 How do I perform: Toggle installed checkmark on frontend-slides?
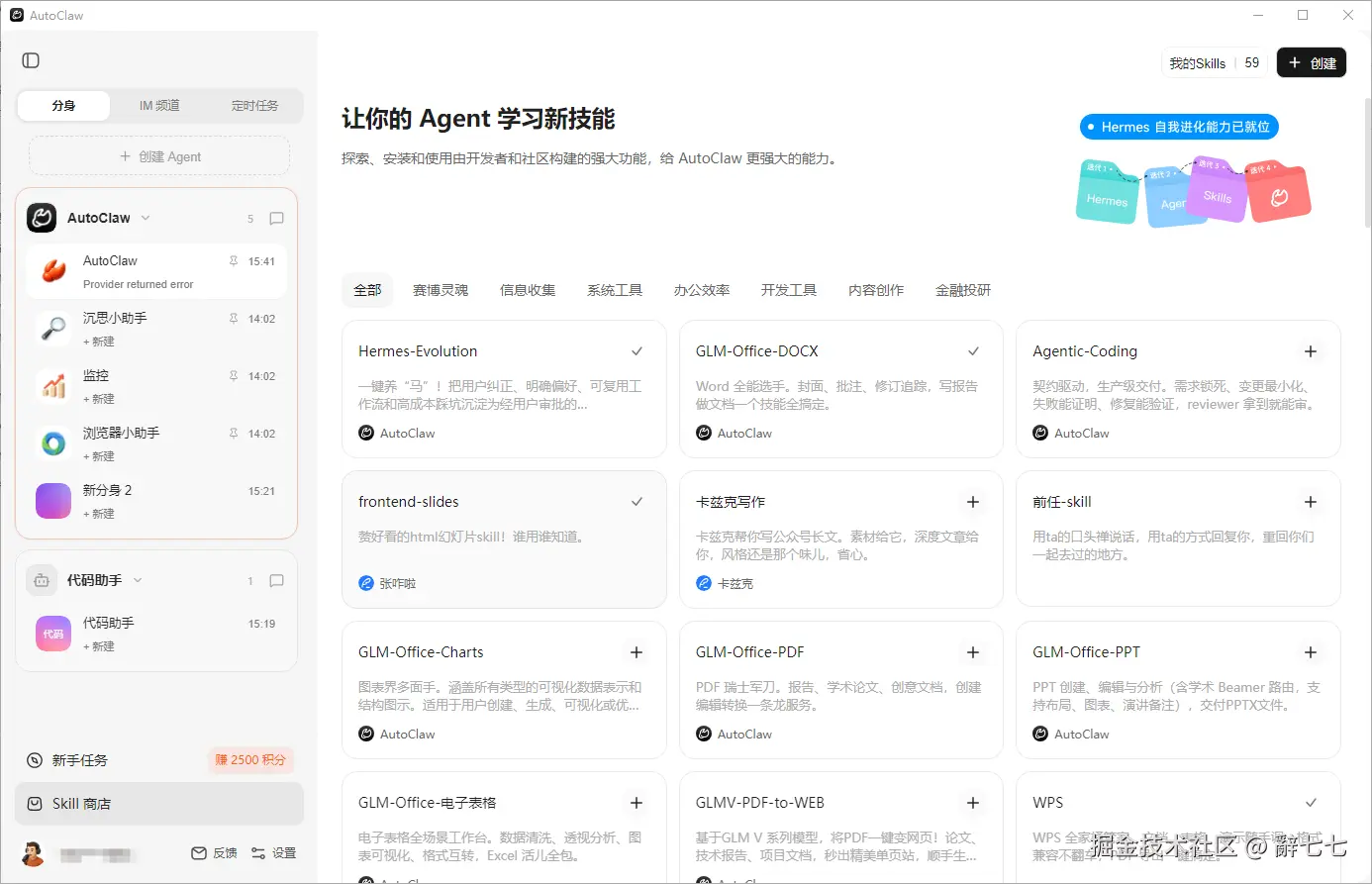click(637, 502)
